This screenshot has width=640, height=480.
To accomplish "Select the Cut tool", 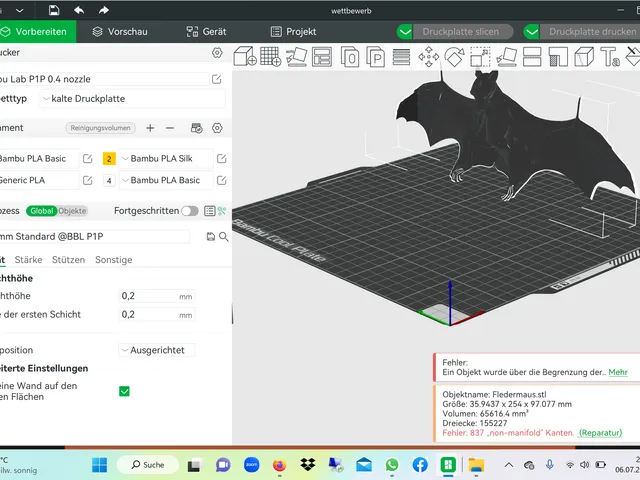I will point(532,57).
